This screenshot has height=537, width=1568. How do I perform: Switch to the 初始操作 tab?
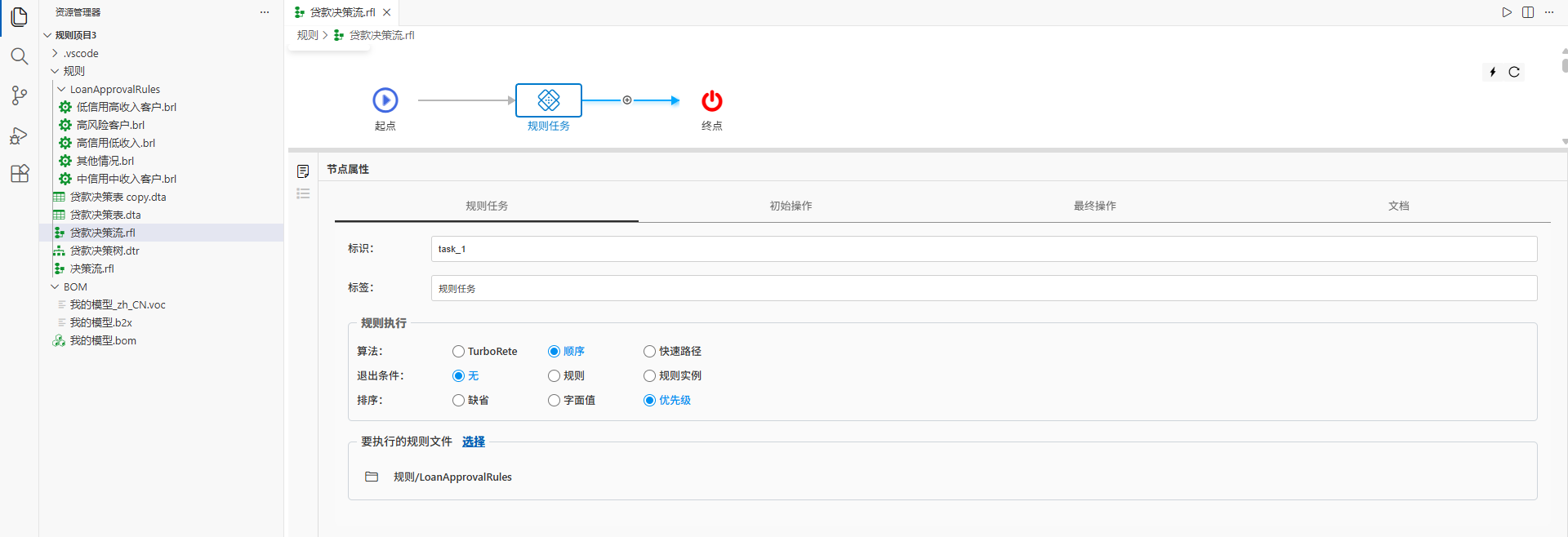[x=791, y=206]
